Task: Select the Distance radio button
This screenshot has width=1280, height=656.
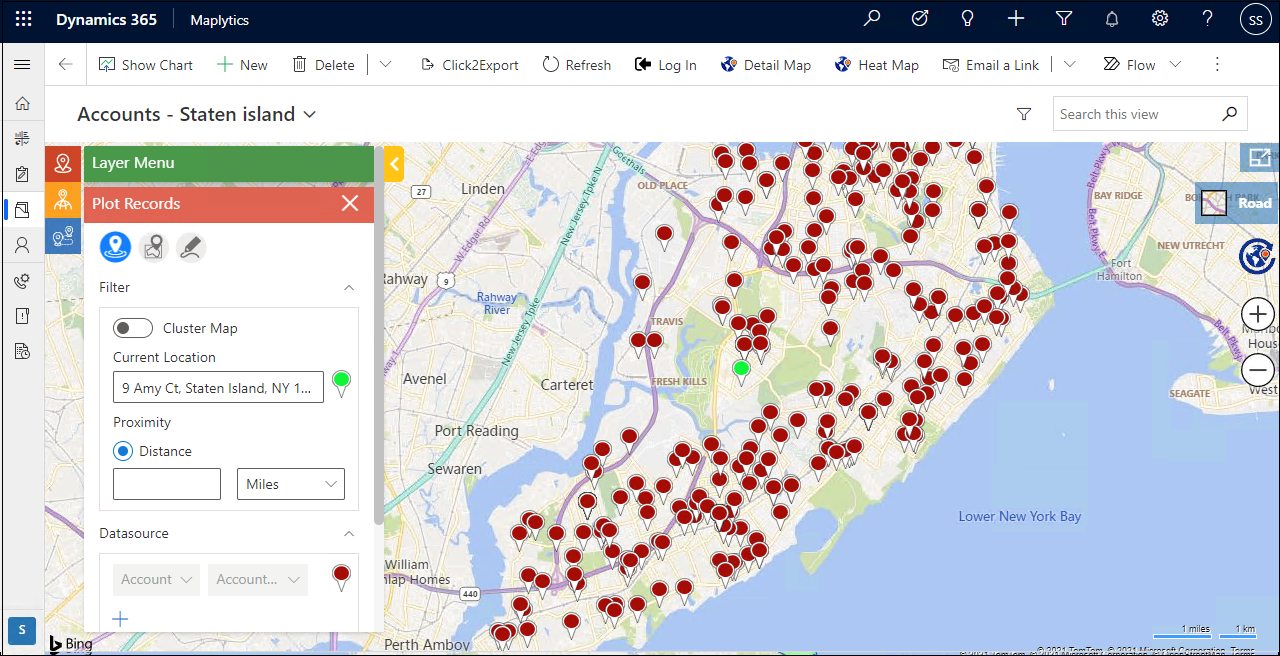Action: [x=123, y=451]
